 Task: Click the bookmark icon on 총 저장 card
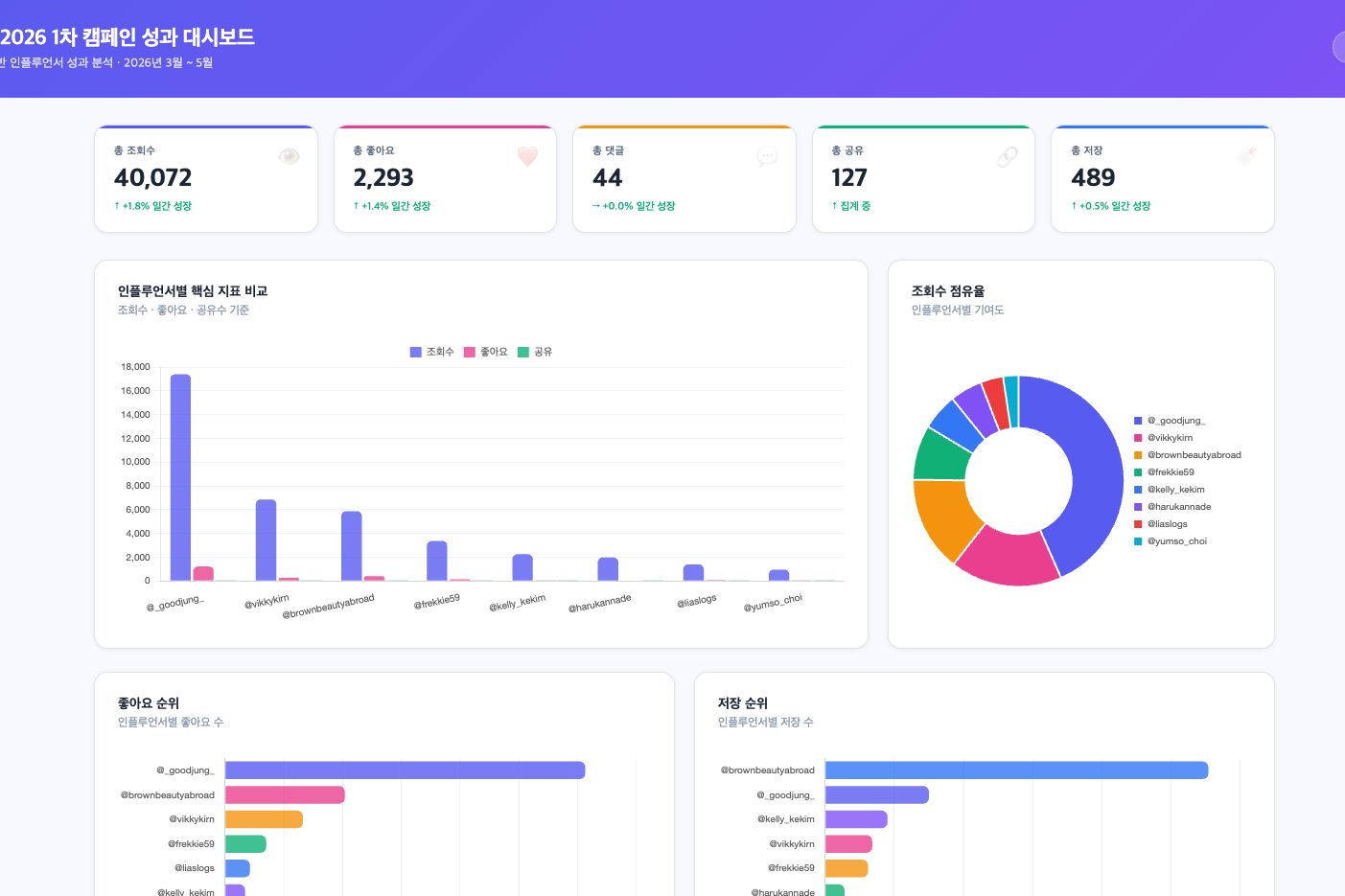tap(1245, 156)
